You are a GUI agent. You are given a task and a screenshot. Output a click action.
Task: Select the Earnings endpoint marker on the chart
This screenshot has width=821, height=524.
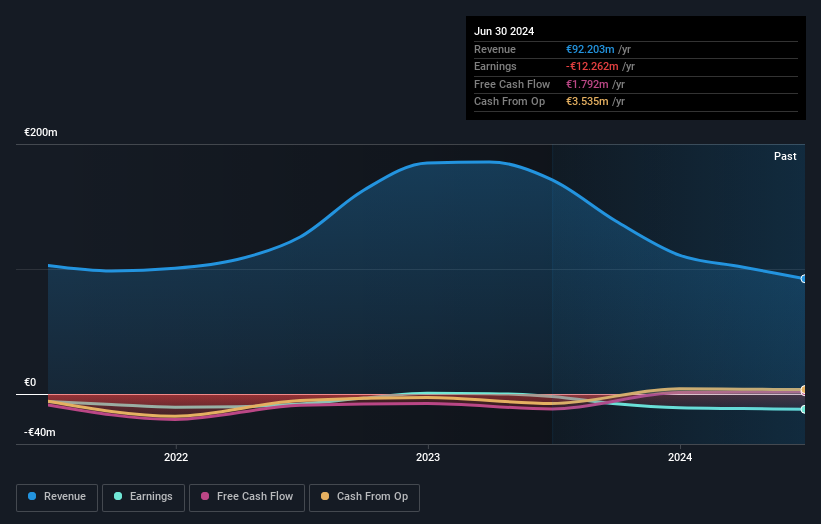point(804,409)
